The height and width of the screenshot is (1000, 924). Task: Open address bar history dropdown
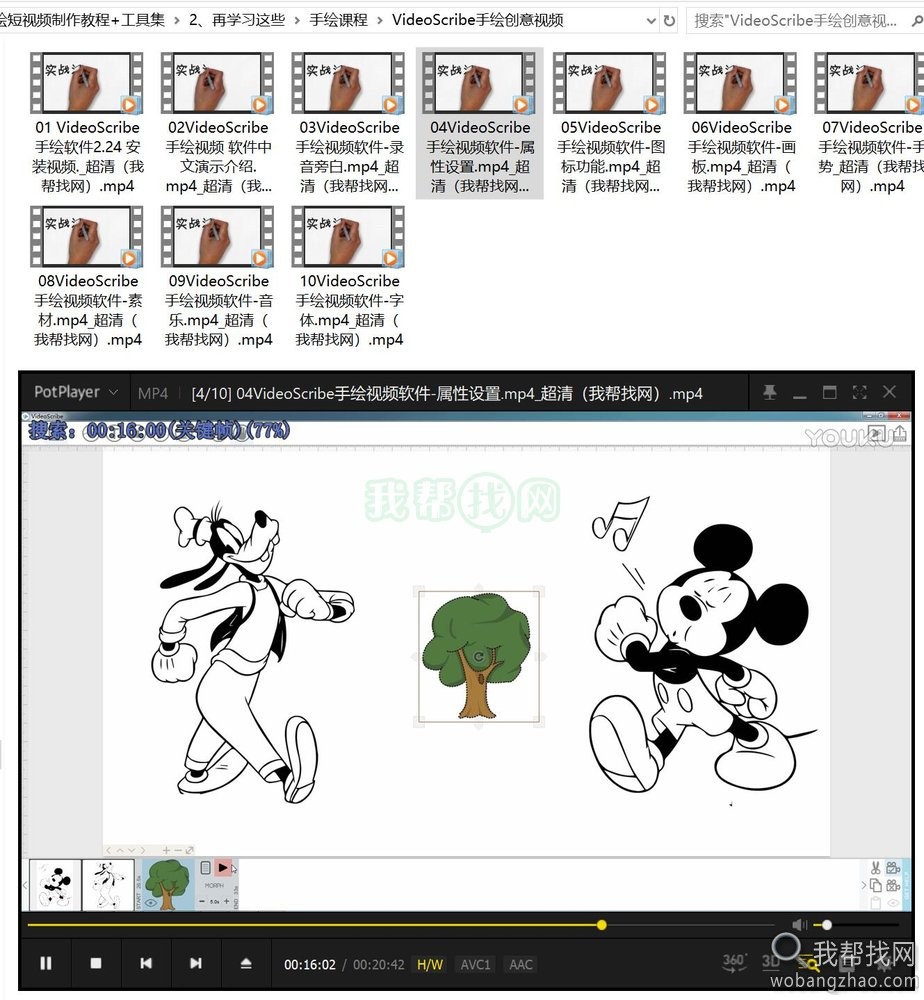click(650, 20)
